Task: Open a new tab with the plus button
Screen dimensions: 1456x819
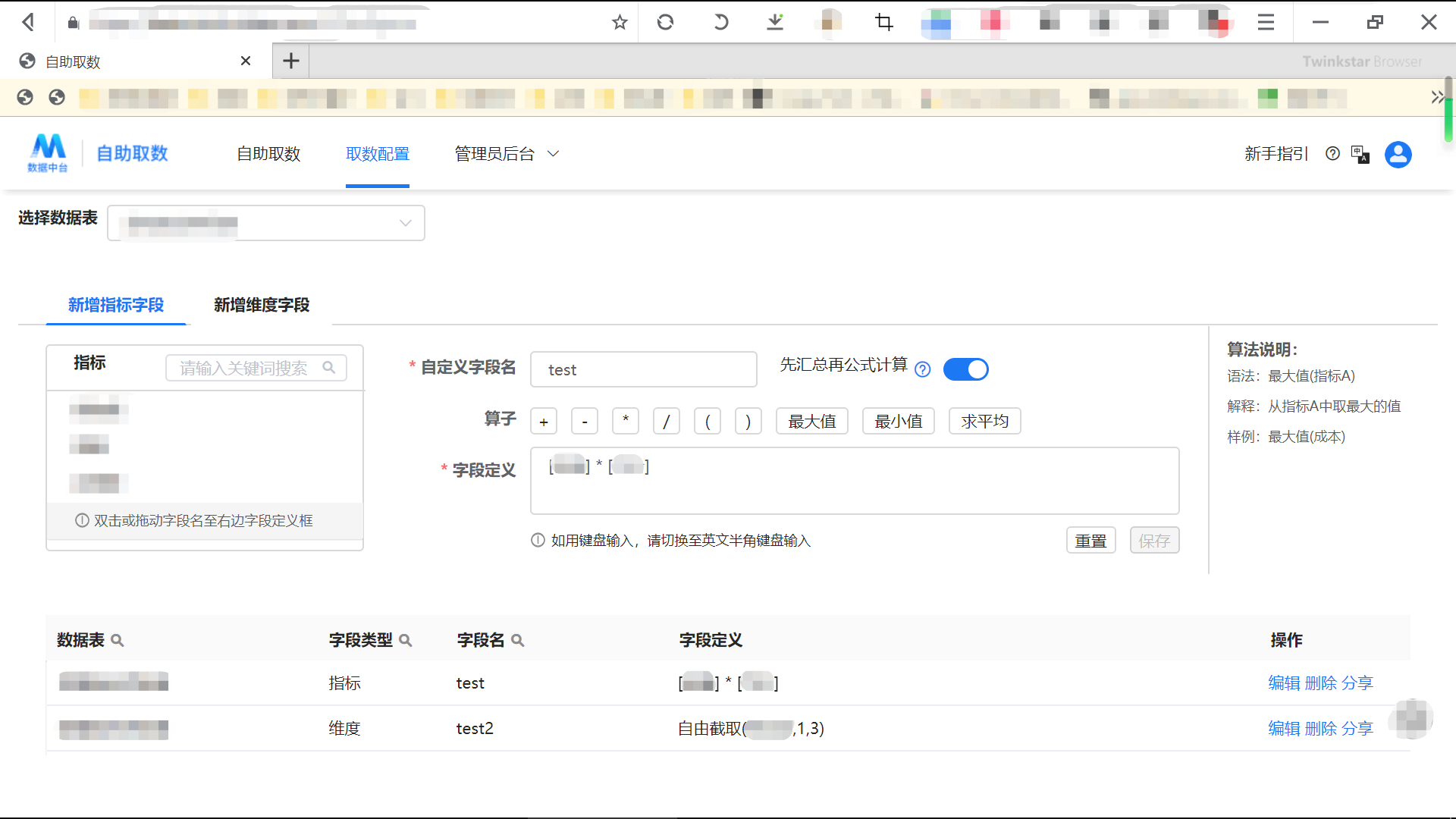Action: [291, 61]
